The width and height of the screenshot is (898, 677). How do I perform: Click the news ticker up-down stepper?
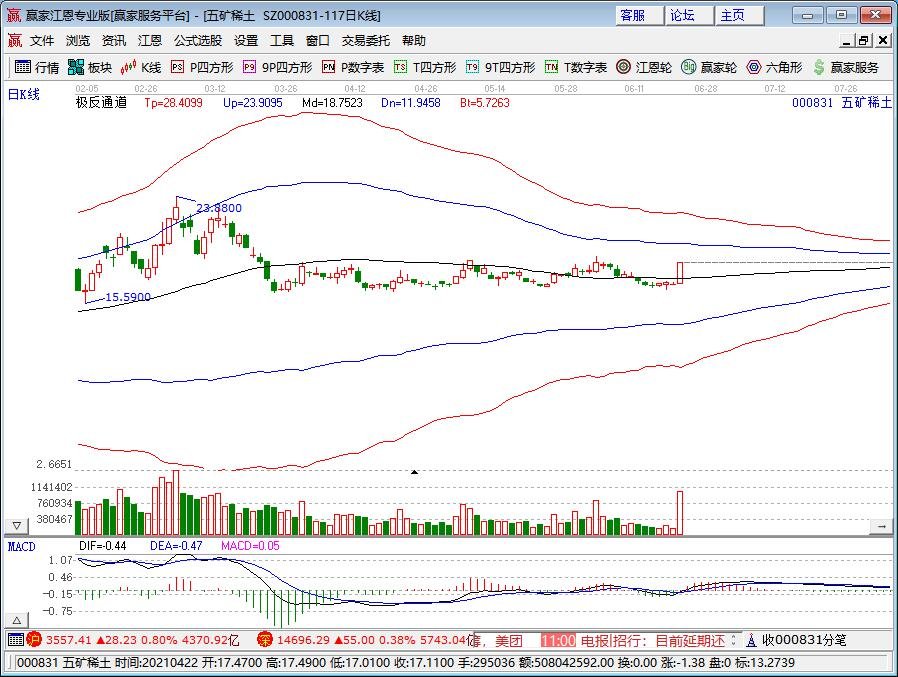[733, 640]
